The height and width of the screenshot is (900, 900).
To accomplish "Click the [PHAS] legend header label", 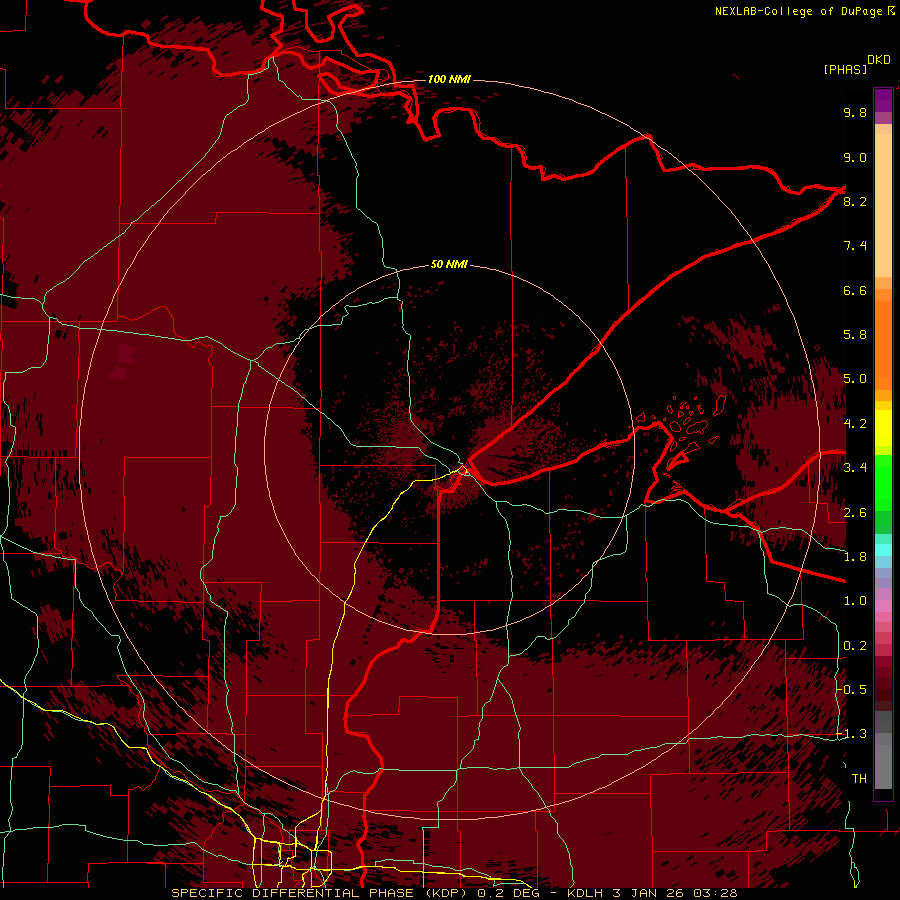I will click(845, 69).
